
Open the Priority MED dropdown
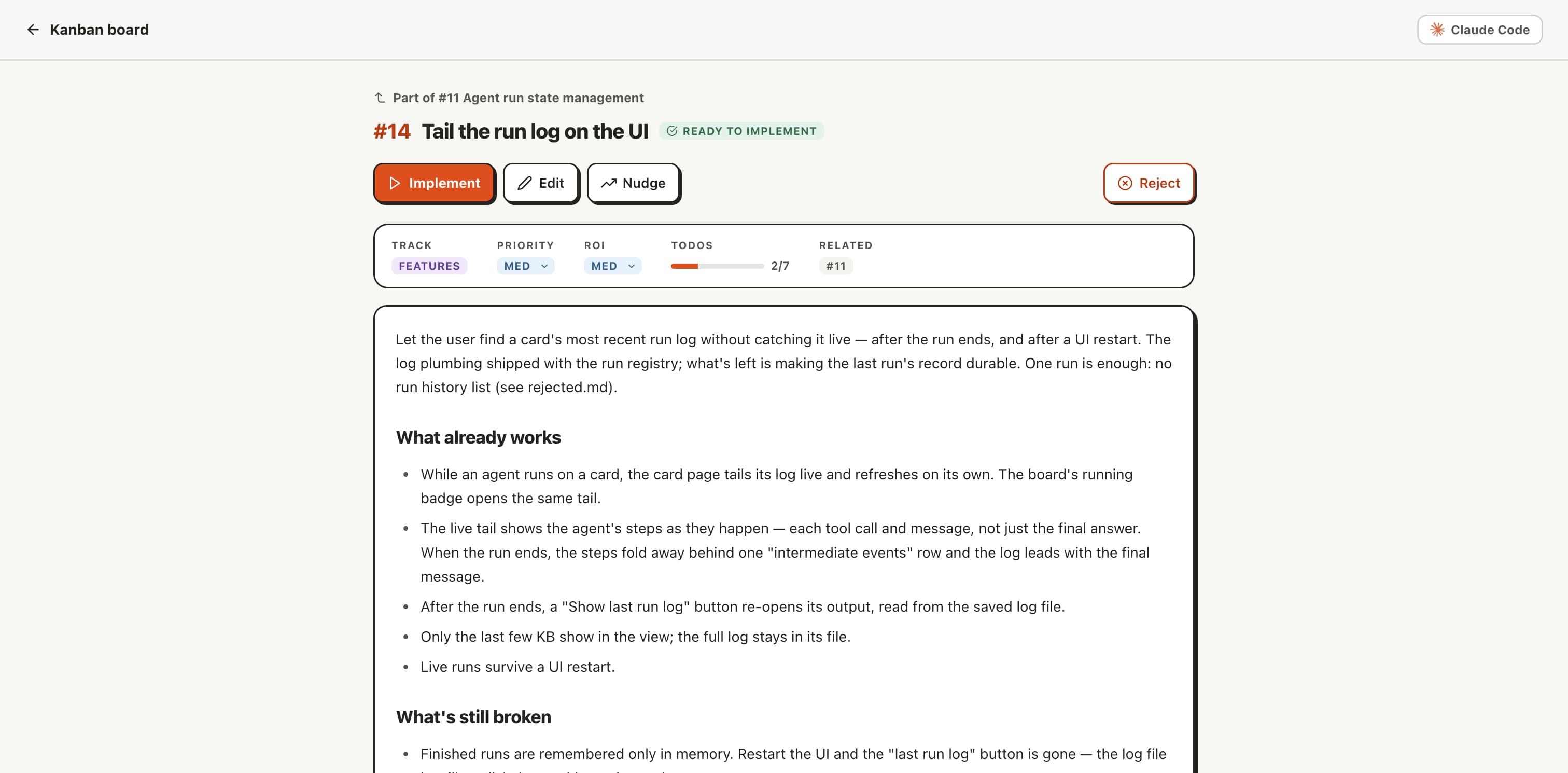(x=525, y=266)
